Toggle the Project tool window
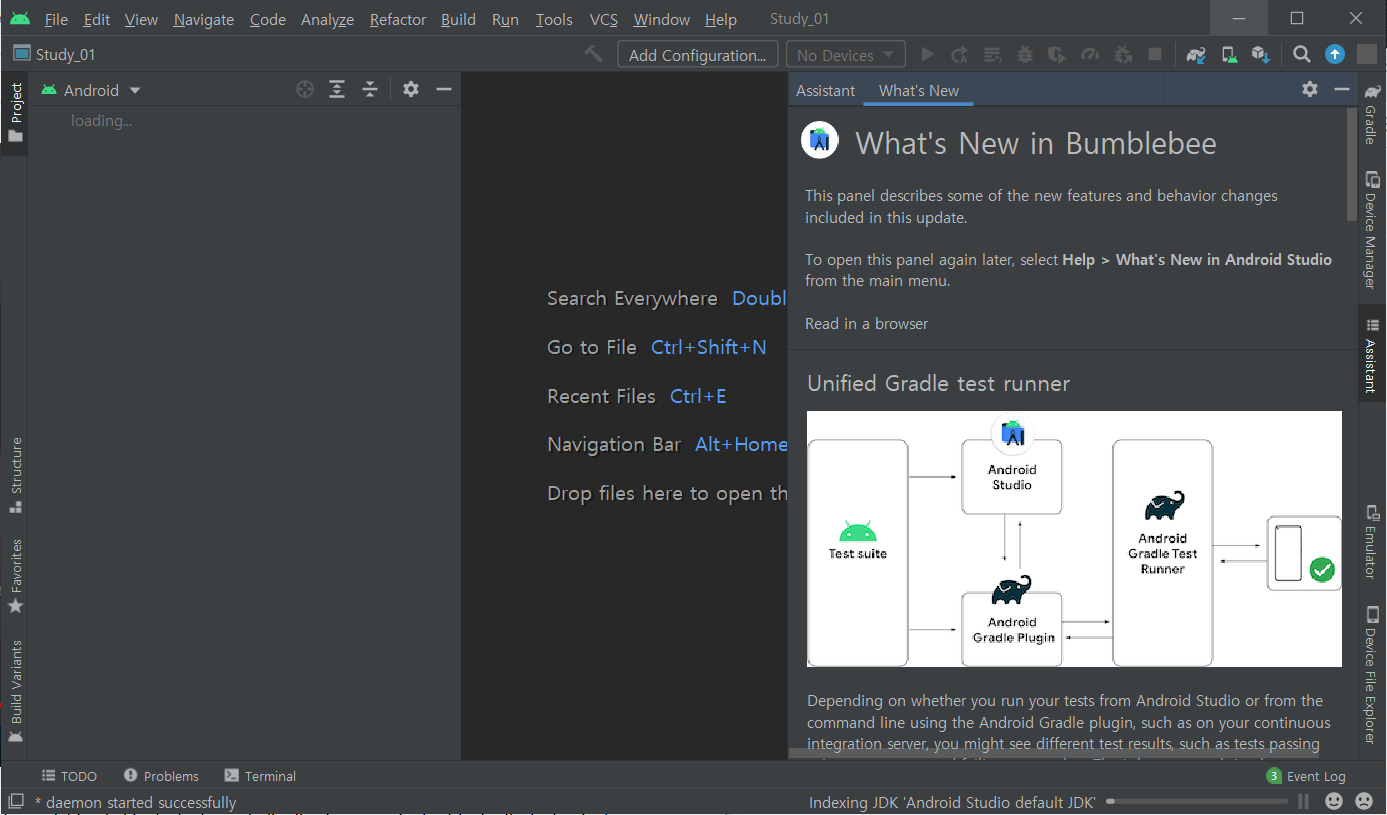This screenshot has width=1387, height=815. click(15, 113)
